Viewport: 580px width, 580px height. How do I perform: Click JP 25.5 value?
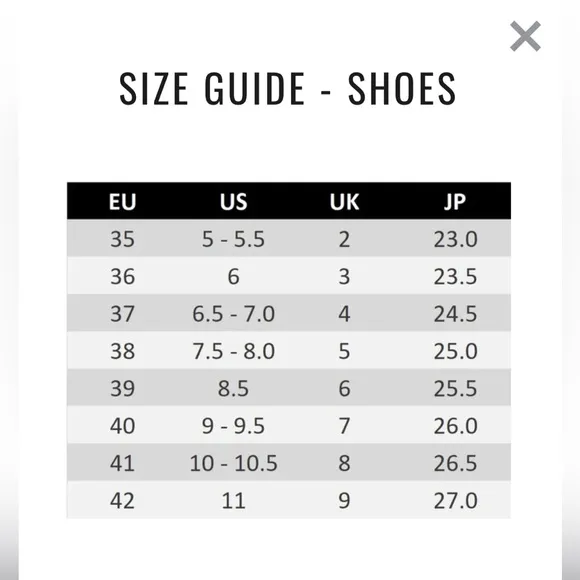[455, 388]
